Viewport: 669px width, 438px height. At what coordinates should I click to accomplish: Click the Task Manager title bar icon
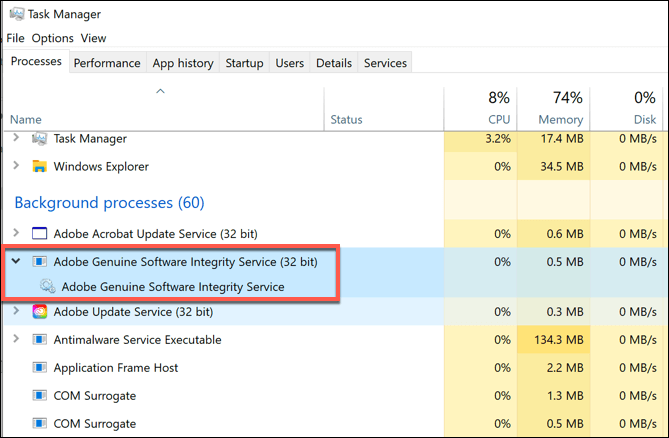[15, 15]
